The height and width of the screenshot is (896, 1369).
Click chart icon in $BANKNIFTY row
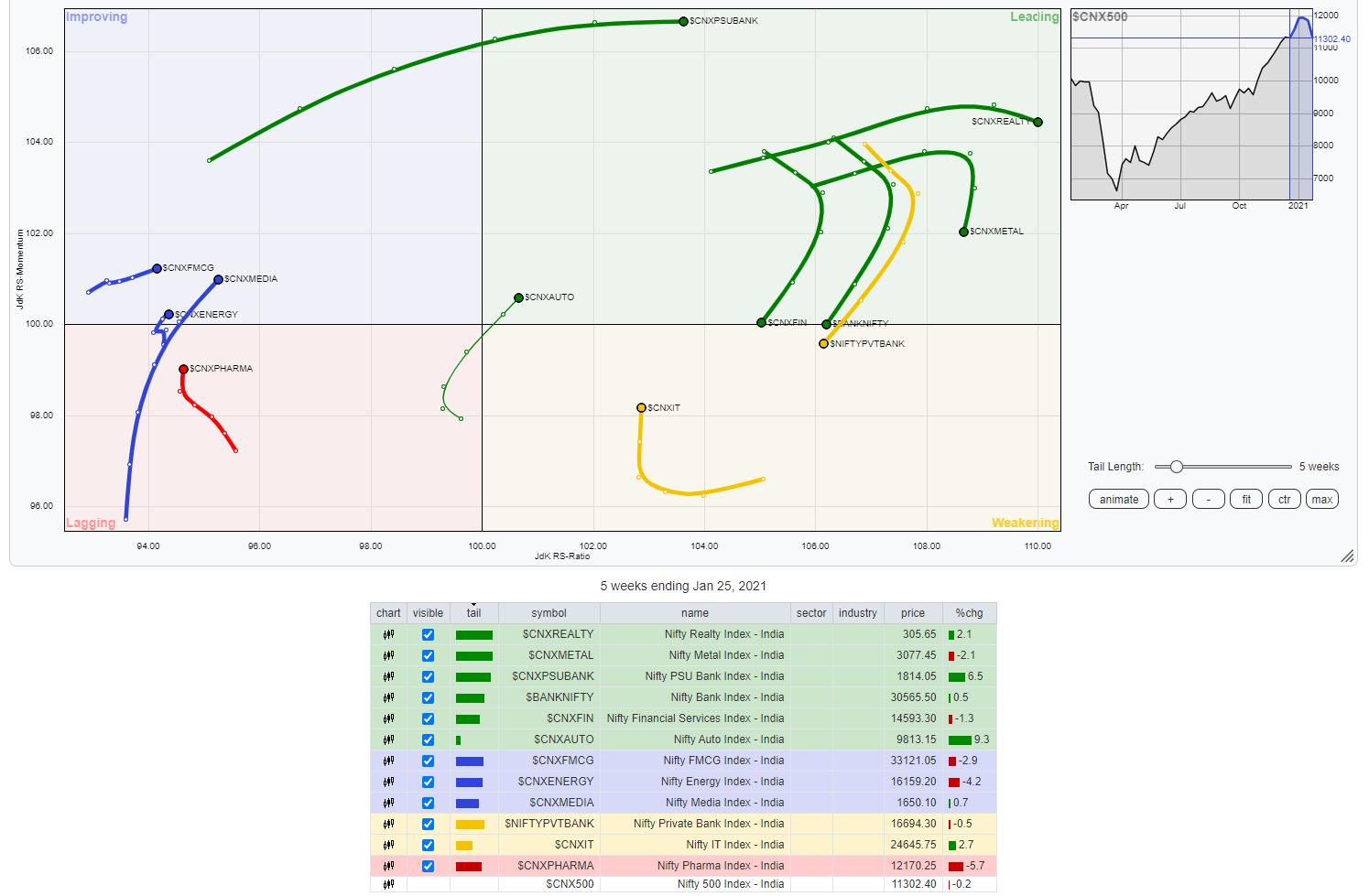[388, 697]
